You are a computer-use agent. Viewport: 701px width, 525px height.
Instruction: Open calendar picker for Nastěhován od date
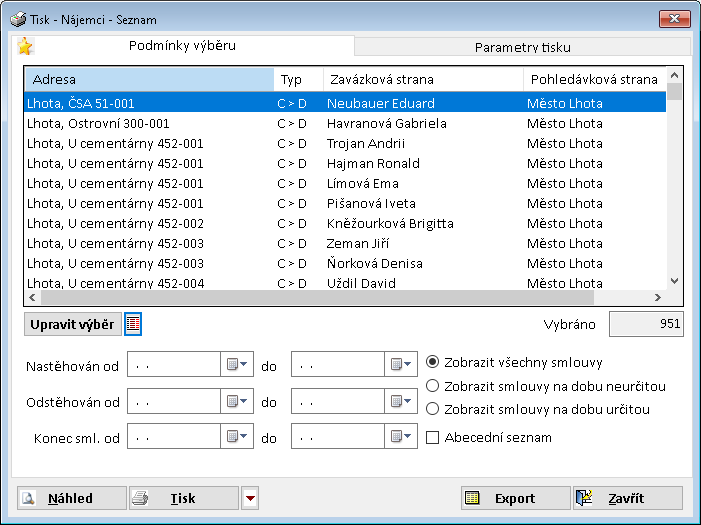click(236, 365)
